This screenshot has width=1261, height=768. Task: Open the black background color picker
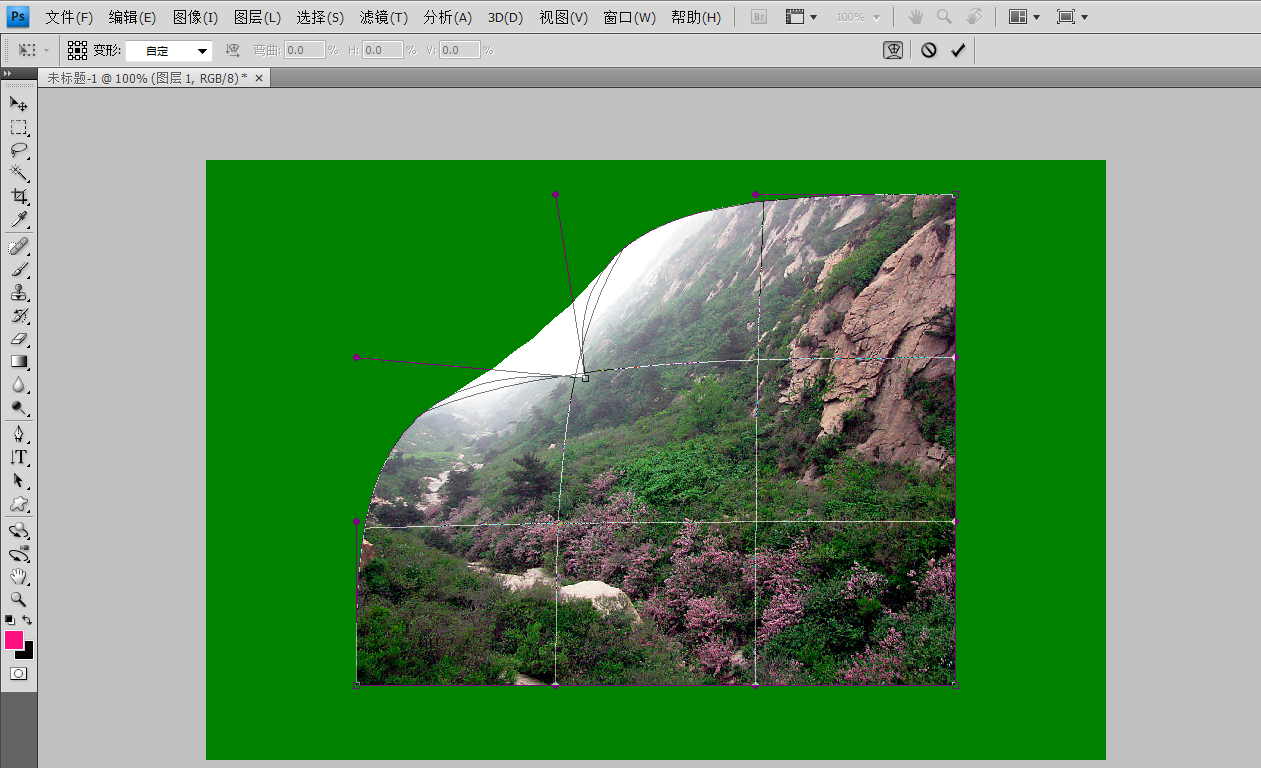point(29,653)
